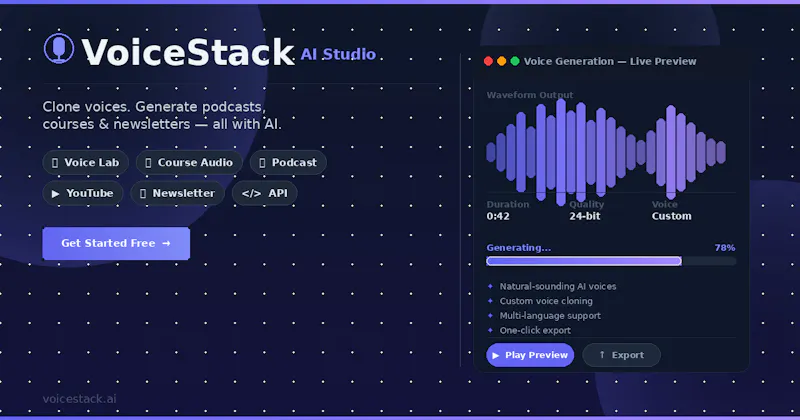Image resolution: width=800 pixels, height=420 pixels.
Task: Click the red window dot
Action: click(x=488, y=61)
